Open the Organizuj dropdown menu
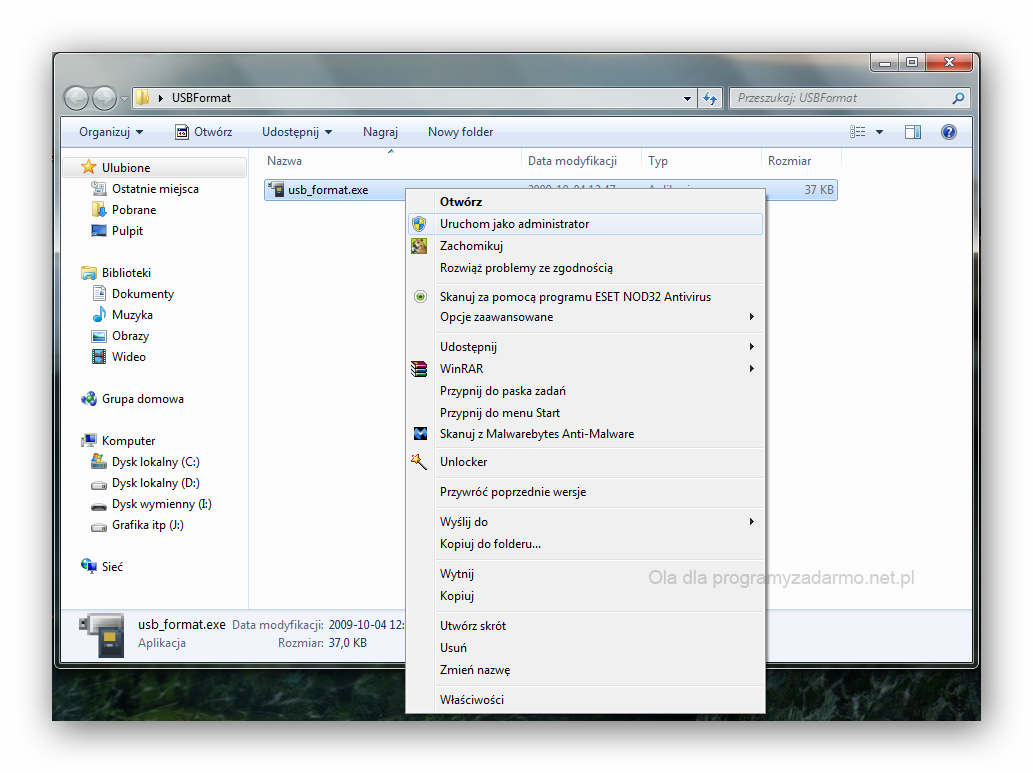Screen dimensions: 1033x773 point(111,132)
